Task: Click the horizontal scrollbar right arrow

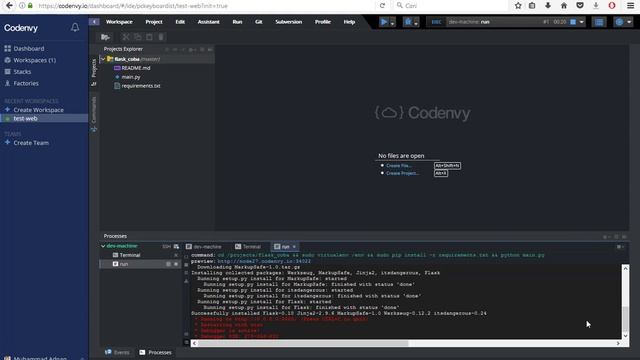Action: point(618,343)
